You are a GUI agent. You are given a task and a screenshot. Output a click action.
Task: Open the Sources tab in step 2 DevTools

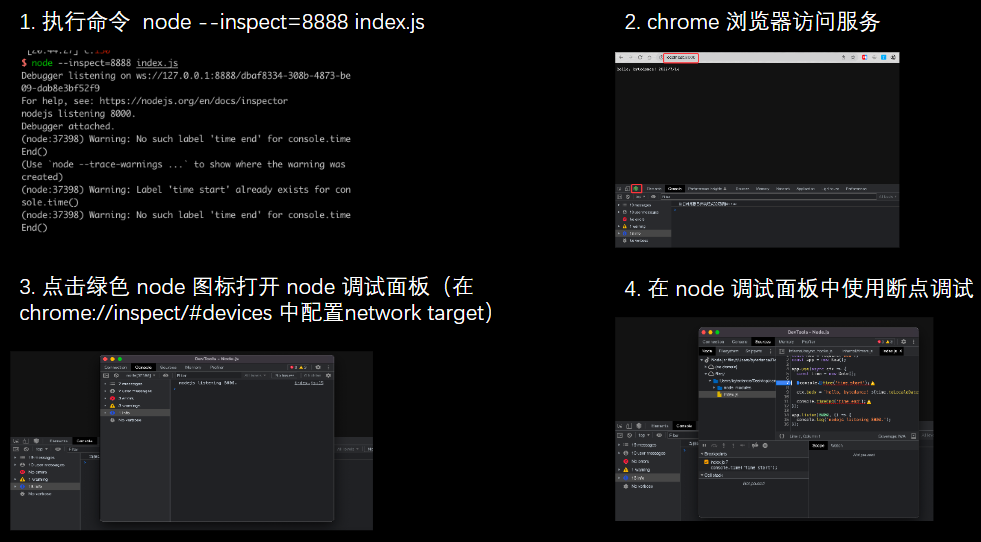point(742,188)
